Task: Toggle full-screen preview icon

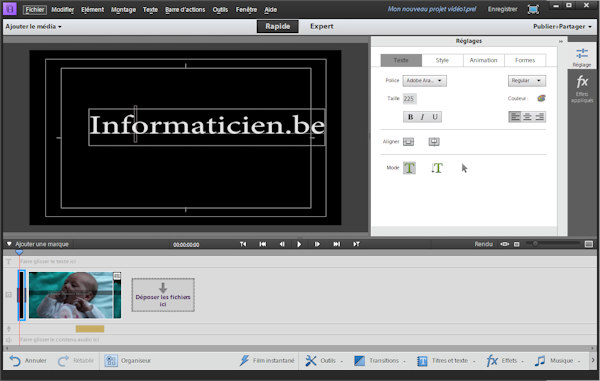Action: (x=533, y=9)
